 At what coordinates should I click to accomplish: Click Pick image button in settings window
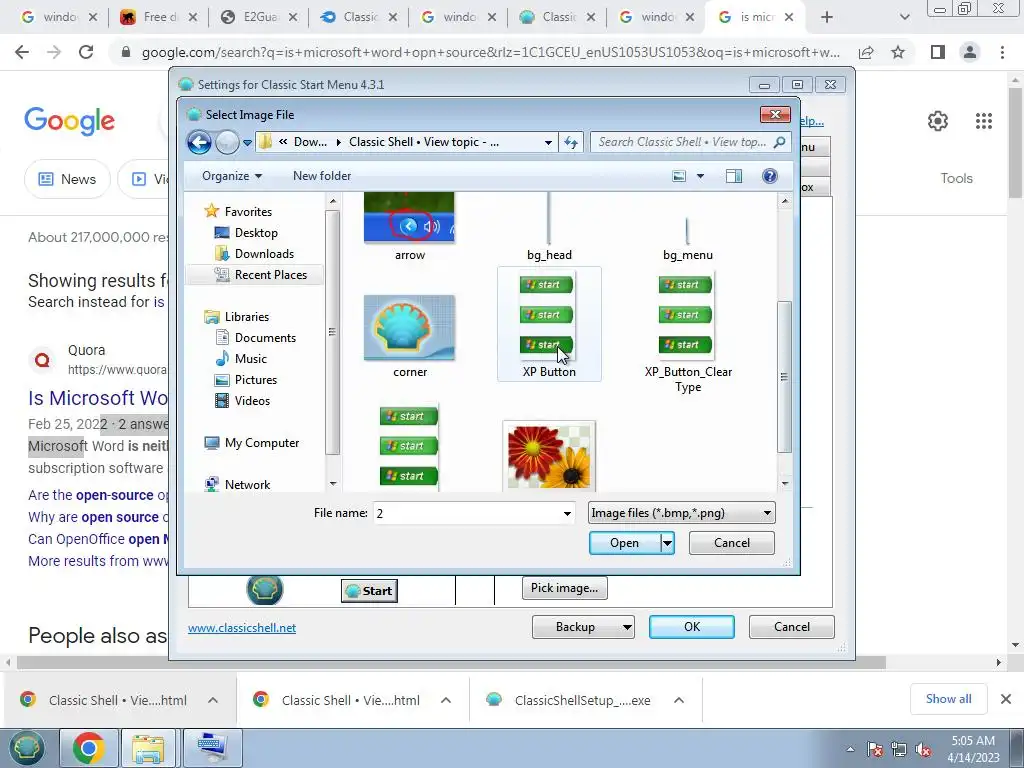coord(564,588)
